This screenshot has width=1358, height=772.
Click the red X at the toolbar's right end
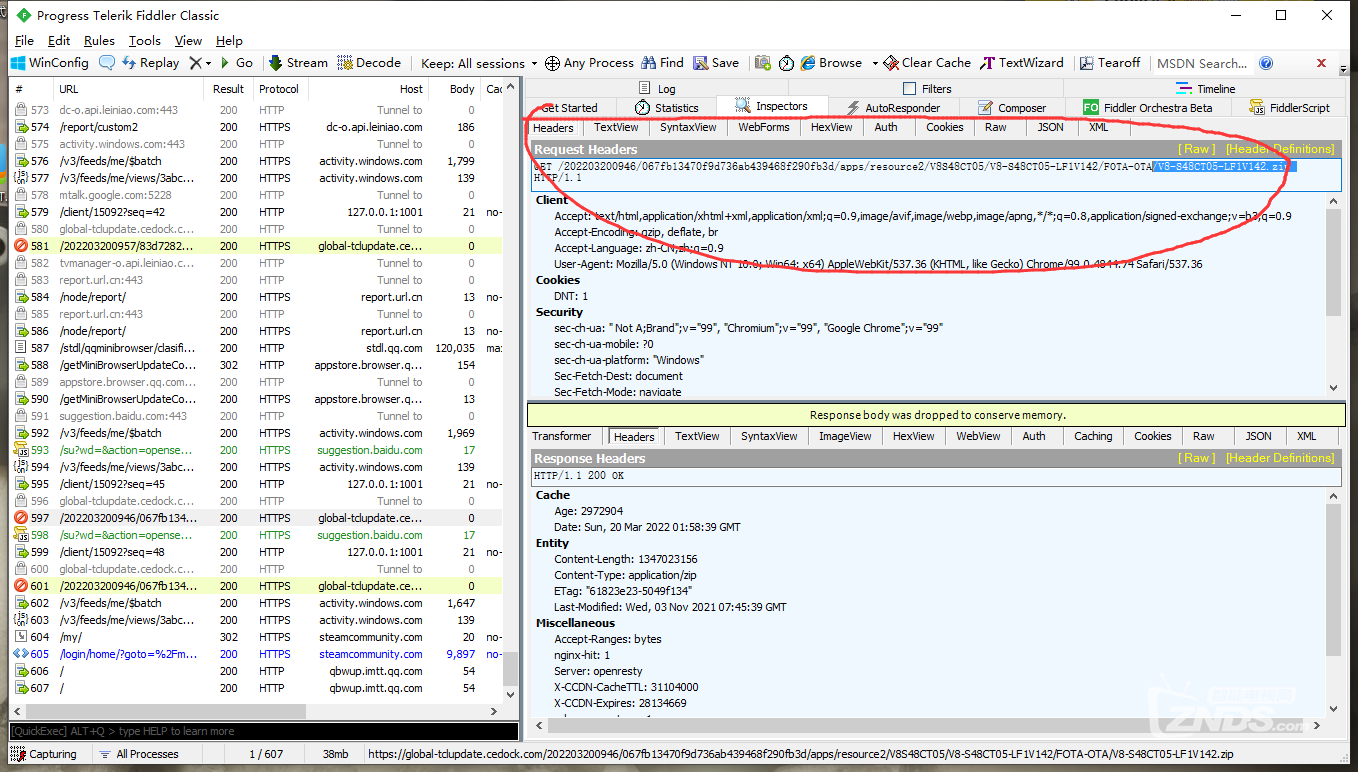[x=1321, y=62]
